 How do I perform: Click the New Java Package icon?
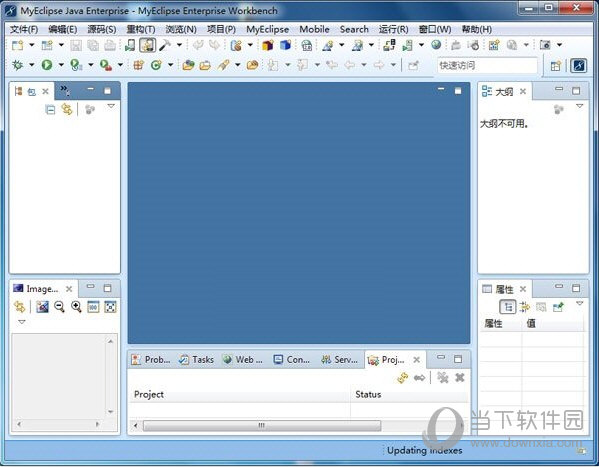coord(138,65)
